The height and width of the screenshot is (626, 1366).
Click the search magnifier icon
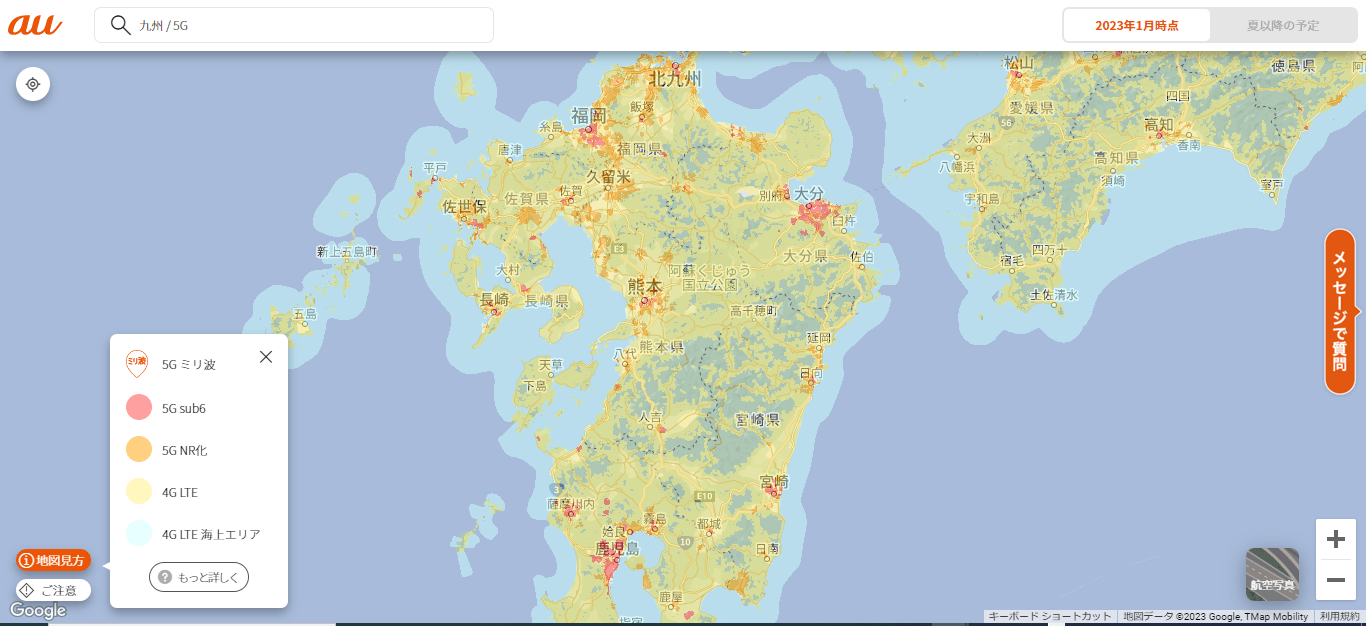(121, 25)
